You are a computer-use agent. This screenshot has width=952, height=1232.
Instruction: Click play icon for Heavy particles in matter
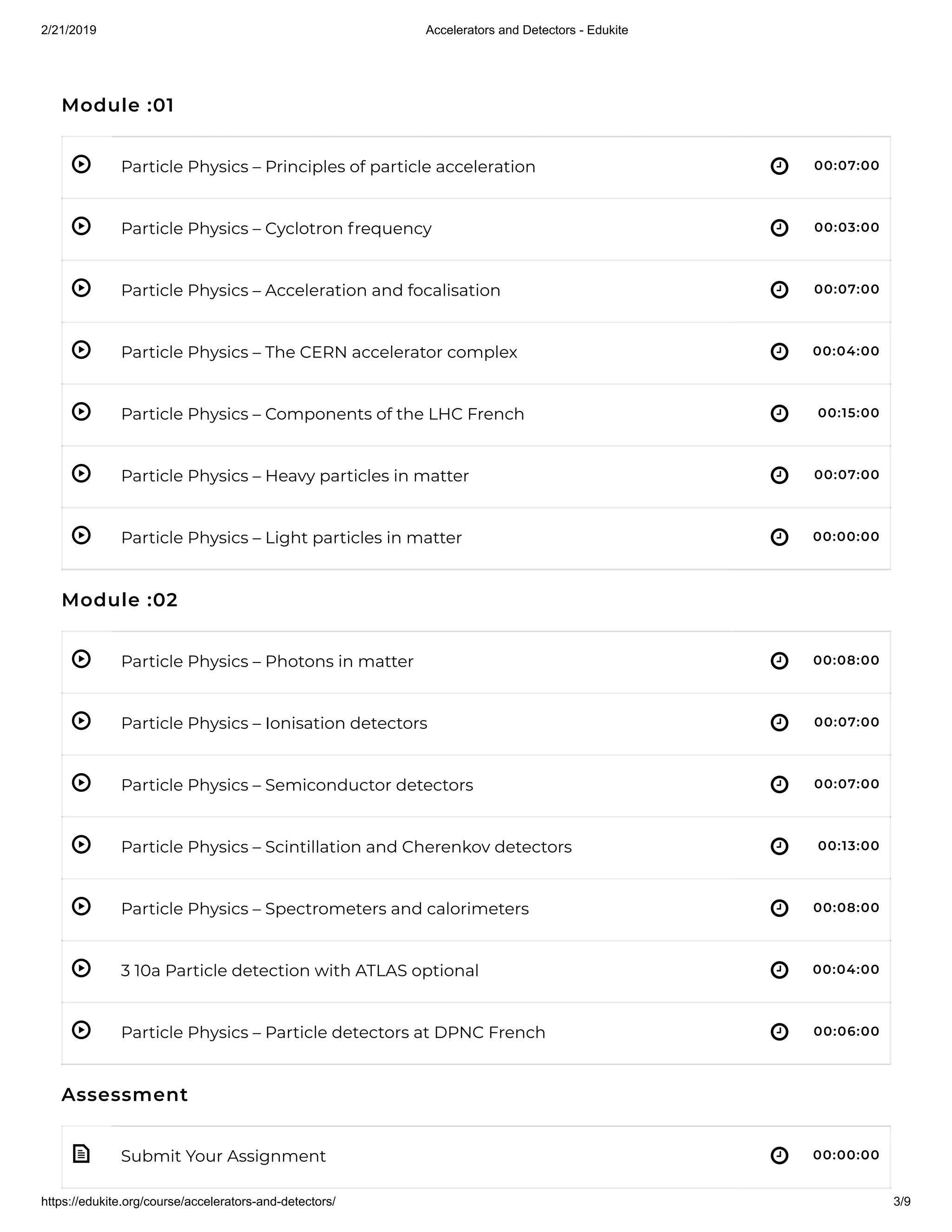coord(81,473)
